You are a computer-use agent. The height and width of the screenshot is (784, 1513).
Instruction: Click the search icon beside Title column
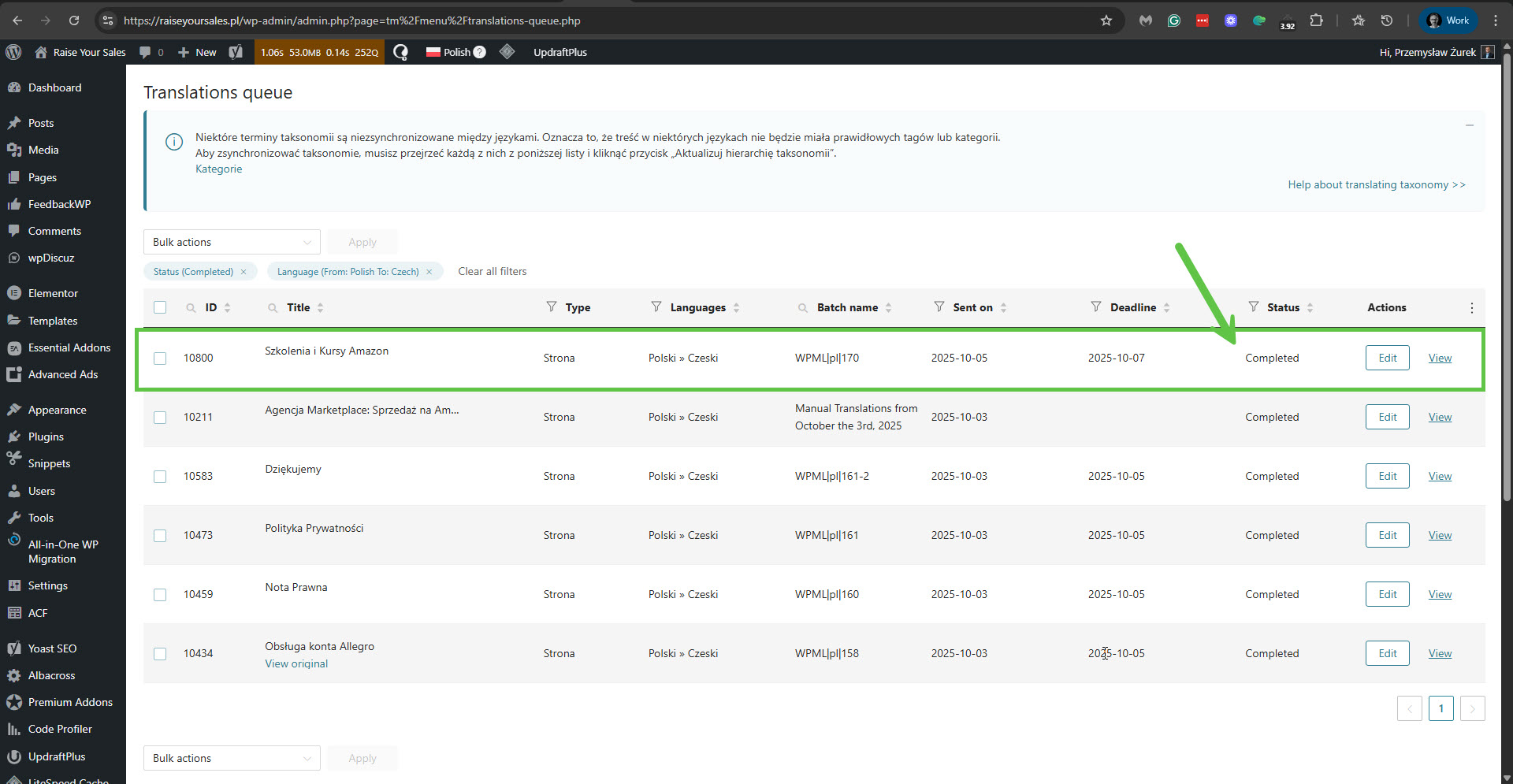coord(273,308)
